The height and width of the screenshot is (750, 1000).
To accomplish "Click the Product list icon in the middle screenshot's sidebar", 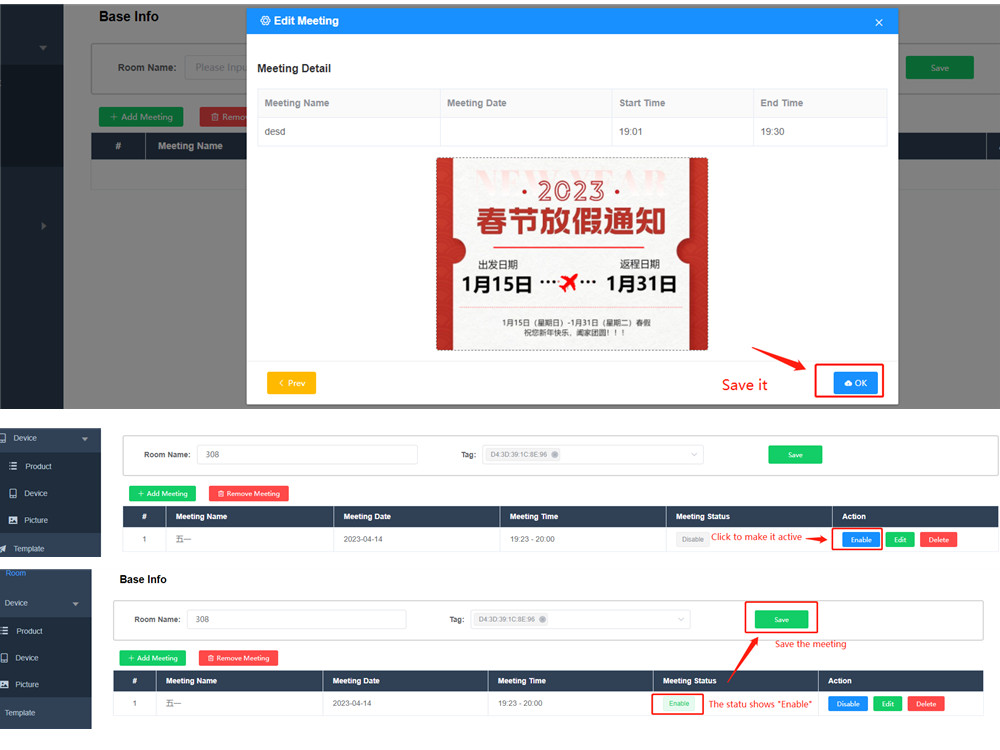I will pyautogui.click(x=13, y=466).
